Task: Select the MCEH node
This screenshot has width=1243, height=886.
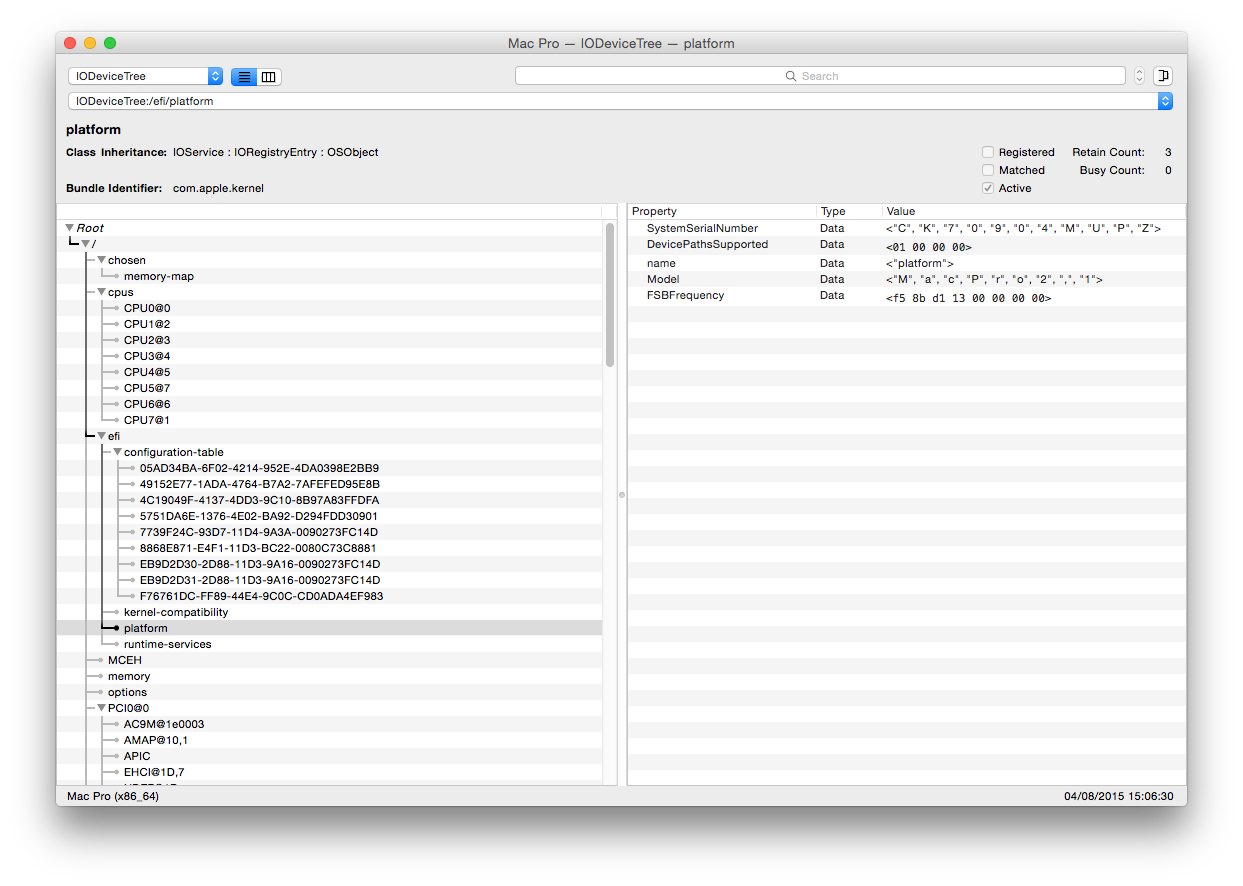Action: pyautogui.click(x=125, y=660)
